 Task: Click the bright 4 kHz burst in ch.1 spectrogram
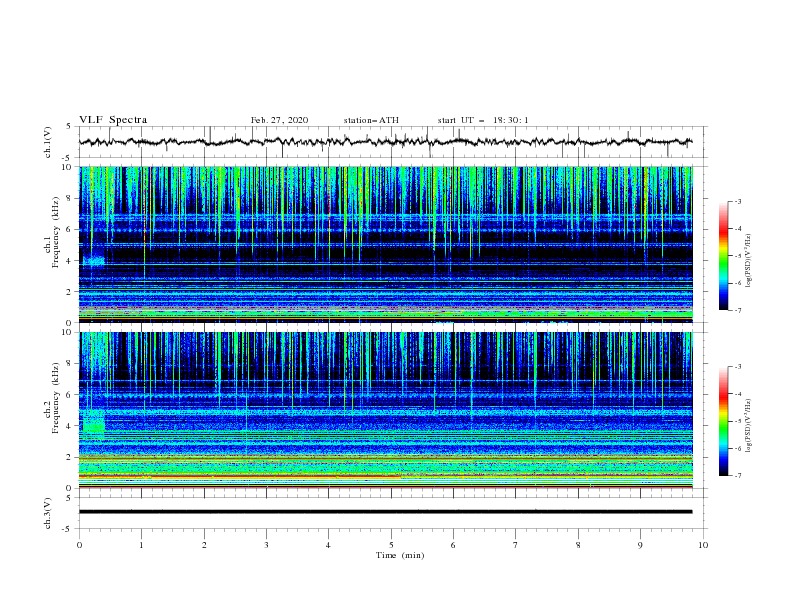tap(94, 261)
